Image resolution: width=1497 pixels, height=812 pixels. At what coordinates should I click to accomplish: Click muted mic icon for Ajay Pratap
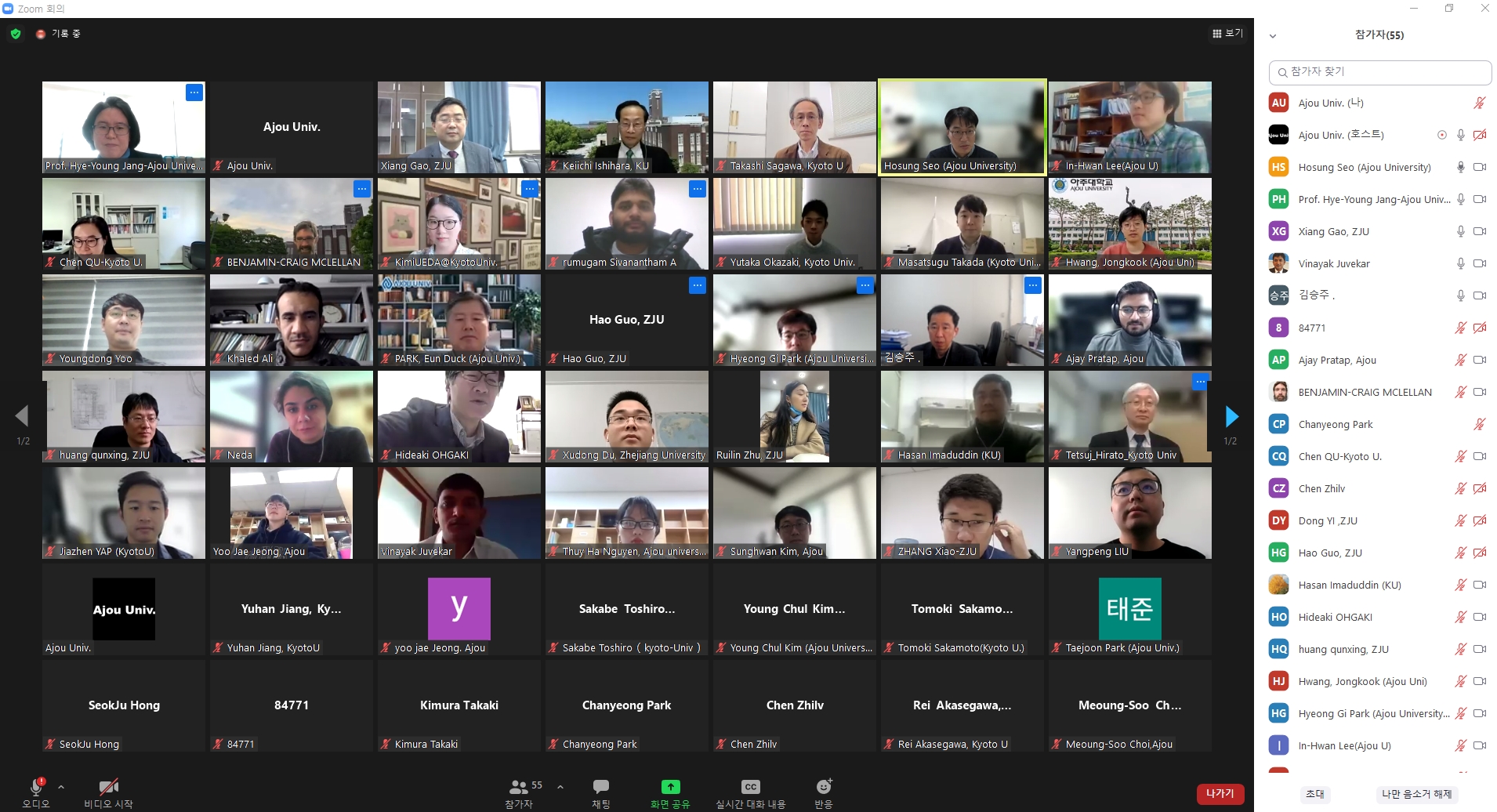pos(1461,360)
